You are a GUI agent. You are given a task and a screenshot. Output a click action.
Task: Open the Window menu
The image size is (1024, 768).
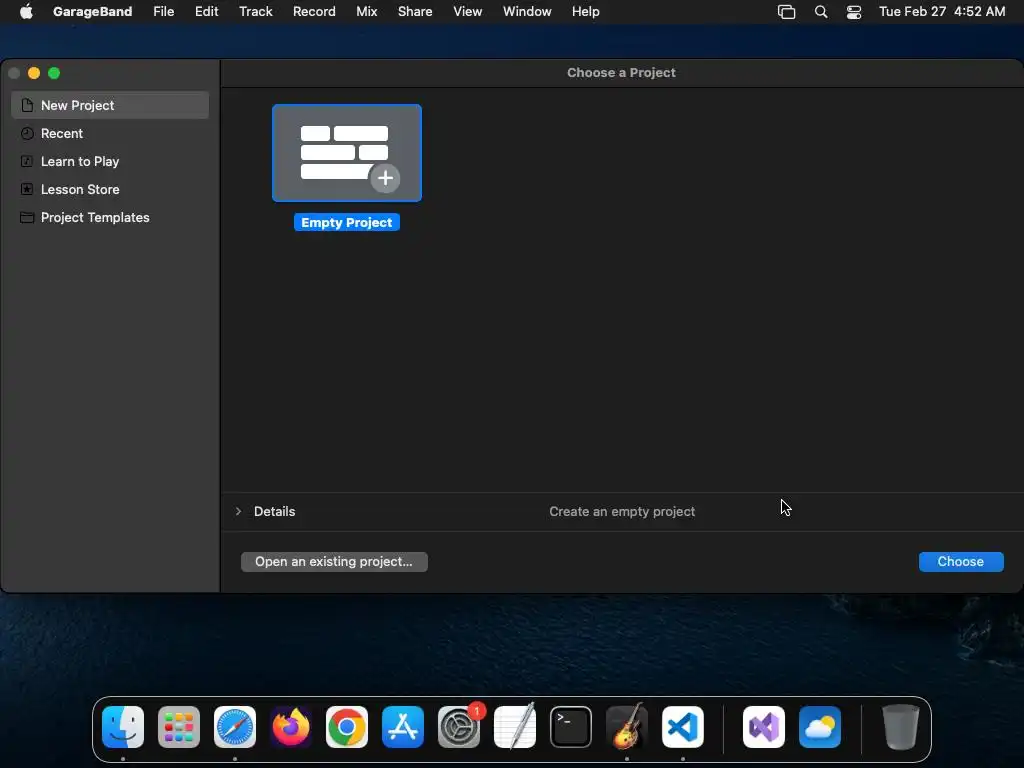[527, 12]
